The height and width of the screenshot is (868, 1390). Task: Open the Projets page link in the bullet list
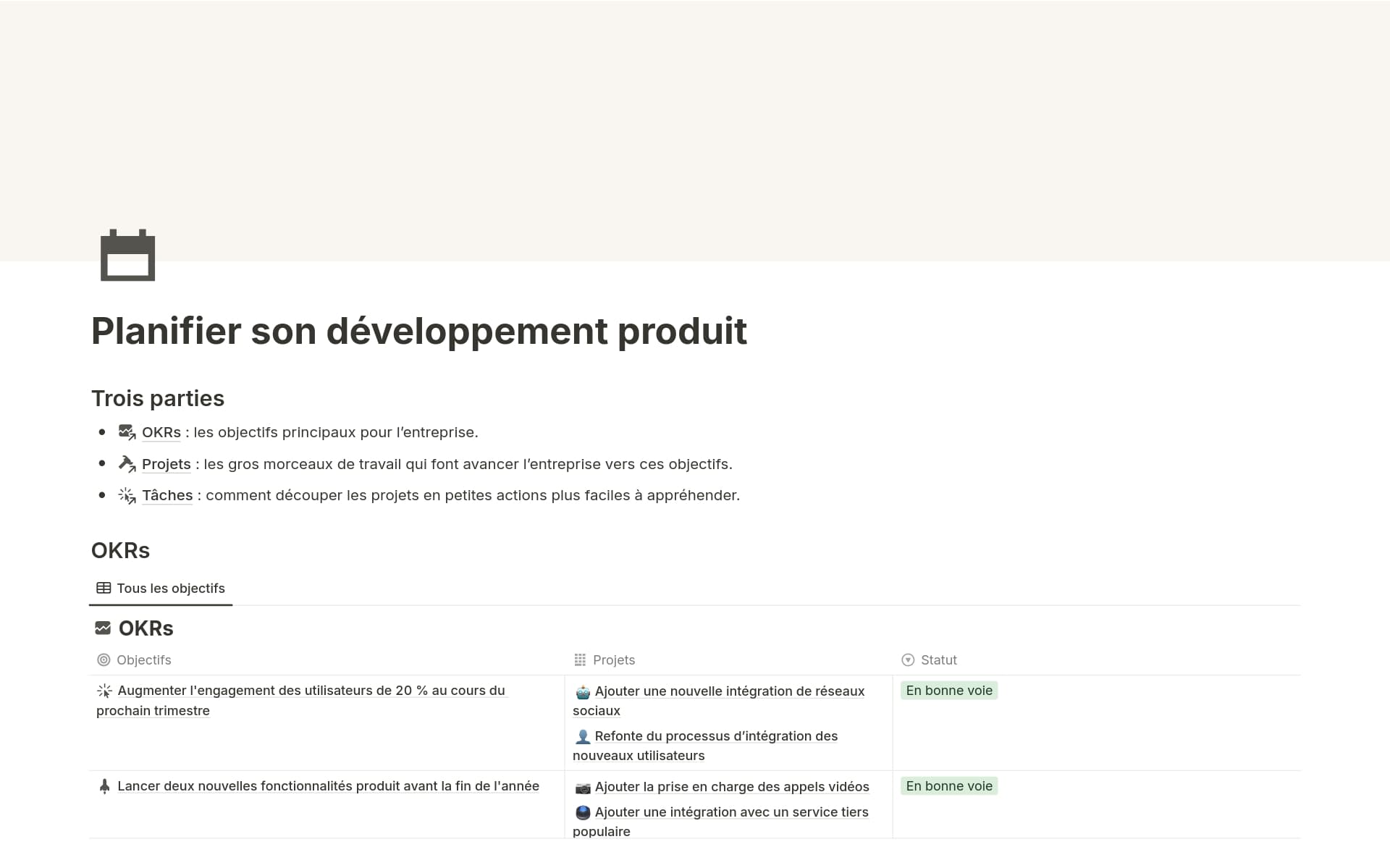point(166,464)
